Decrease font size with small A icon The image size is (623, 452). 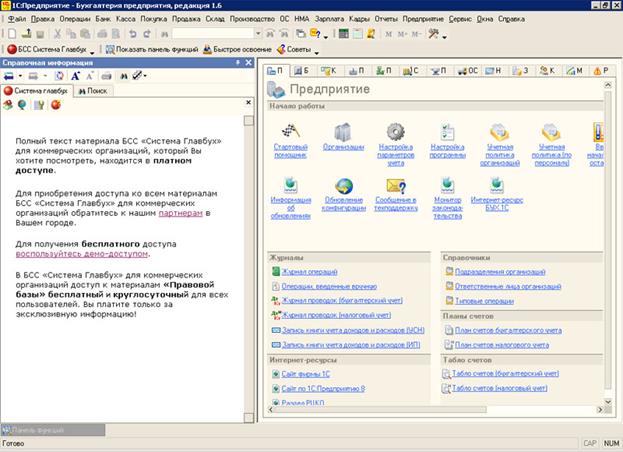pyautogui.click(x=90, y=76)
